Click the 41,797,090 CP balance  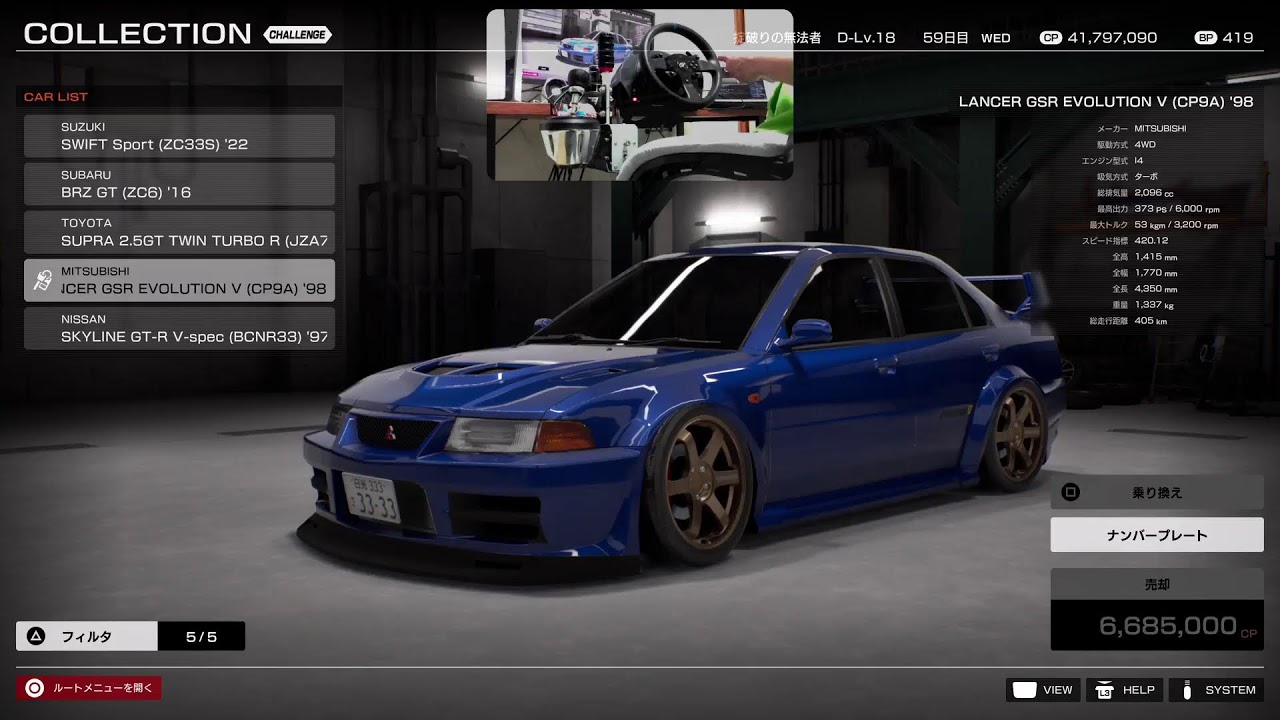[1112, 38]
